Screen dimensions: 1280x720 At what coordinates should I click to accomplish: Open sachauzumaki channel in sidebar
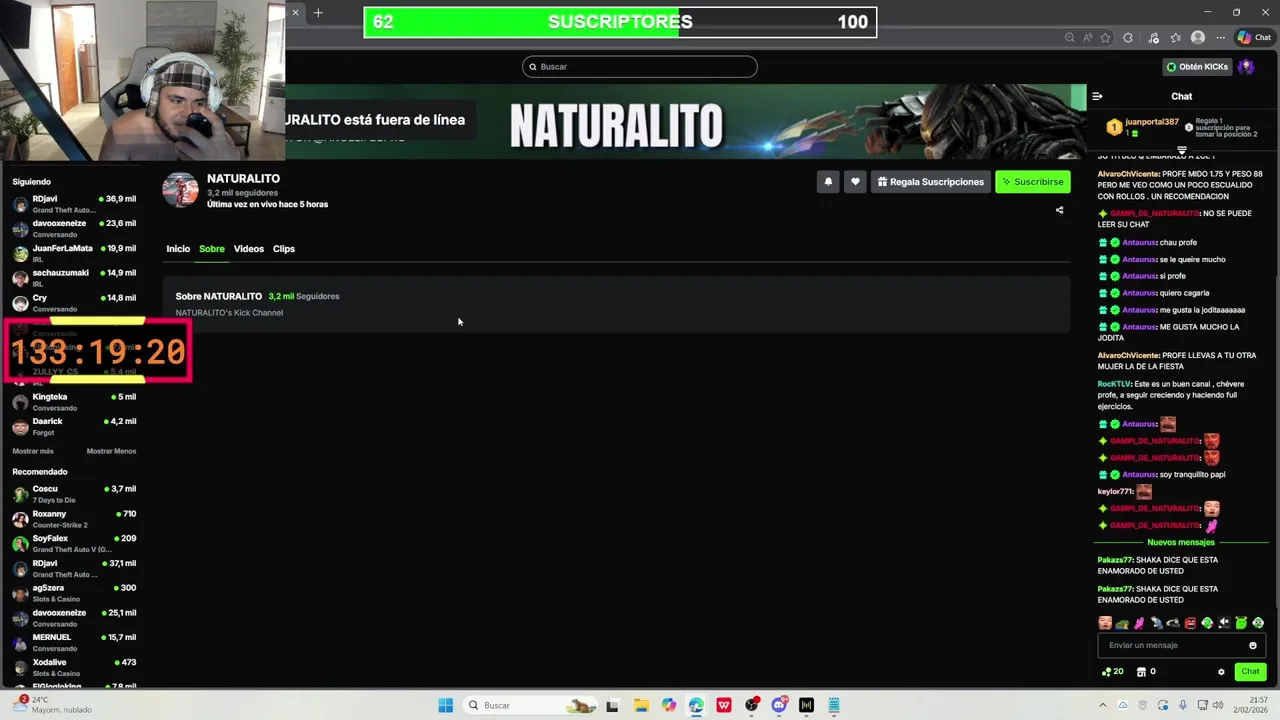[x=74, y=278]
